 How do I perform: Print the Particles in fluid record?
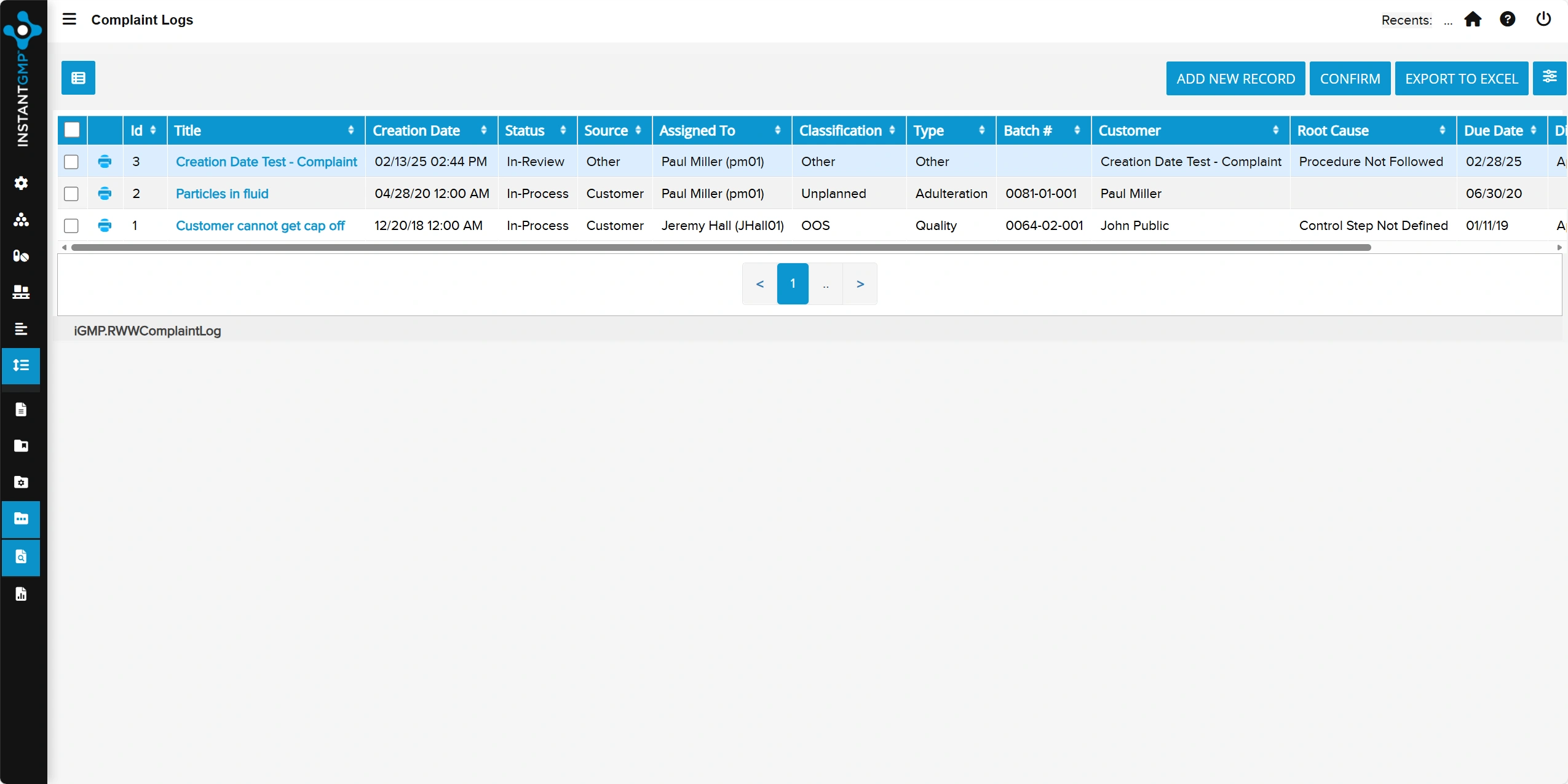pos(105,193)
